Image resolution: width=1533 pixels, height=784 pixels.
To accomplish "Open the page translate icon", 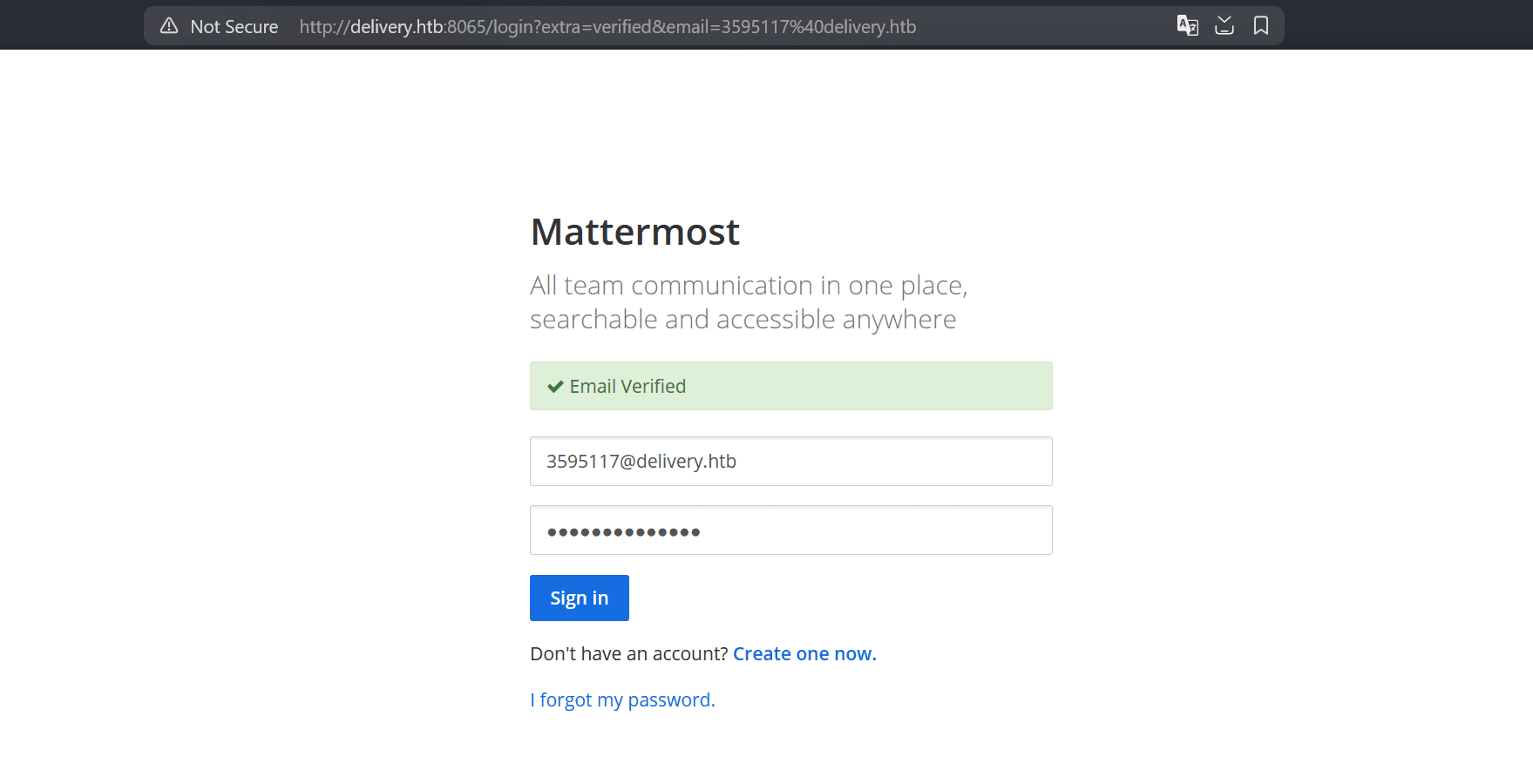I will (x=1187, y=26).
